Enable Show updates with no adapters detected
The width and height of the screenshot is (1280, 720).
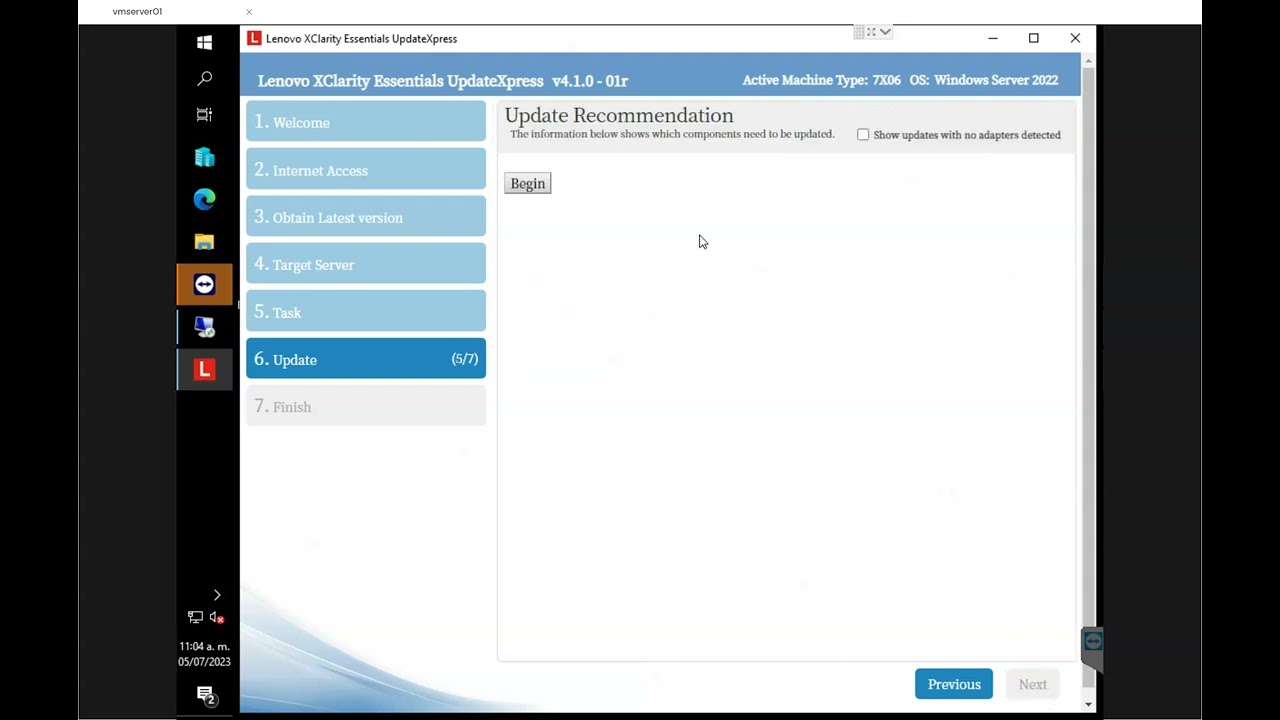point(863,134)
